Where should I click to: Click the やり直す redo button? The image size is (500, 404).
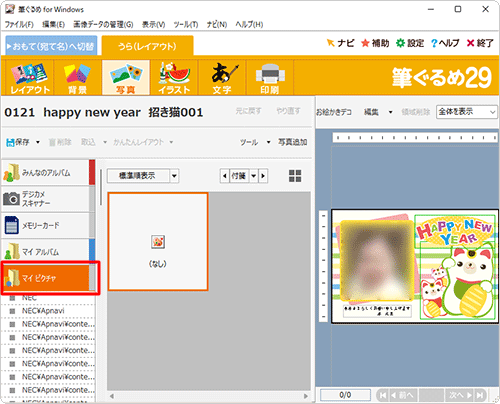(x=288, y=111)
